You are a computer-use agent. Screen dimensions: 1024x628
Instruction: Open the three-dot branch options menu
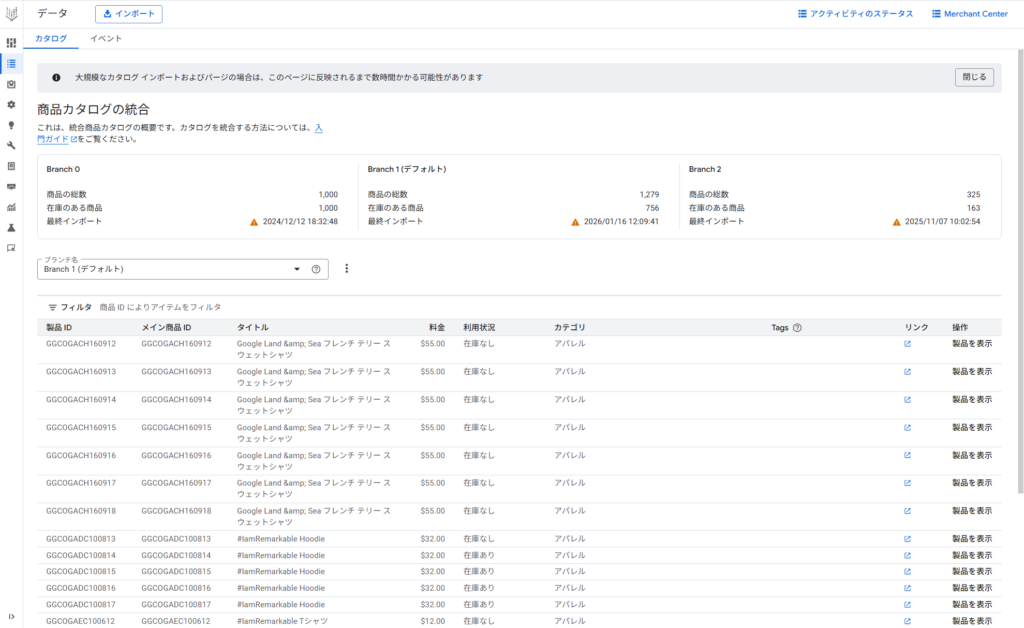click(x=347, y=268)
